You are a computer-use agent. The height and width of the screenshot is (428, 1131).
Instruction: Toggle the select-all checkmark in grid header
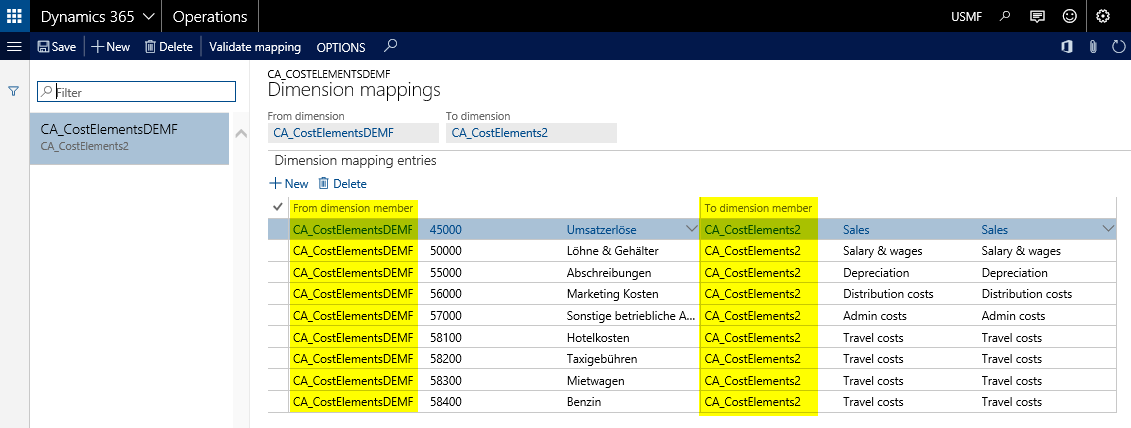278,207
